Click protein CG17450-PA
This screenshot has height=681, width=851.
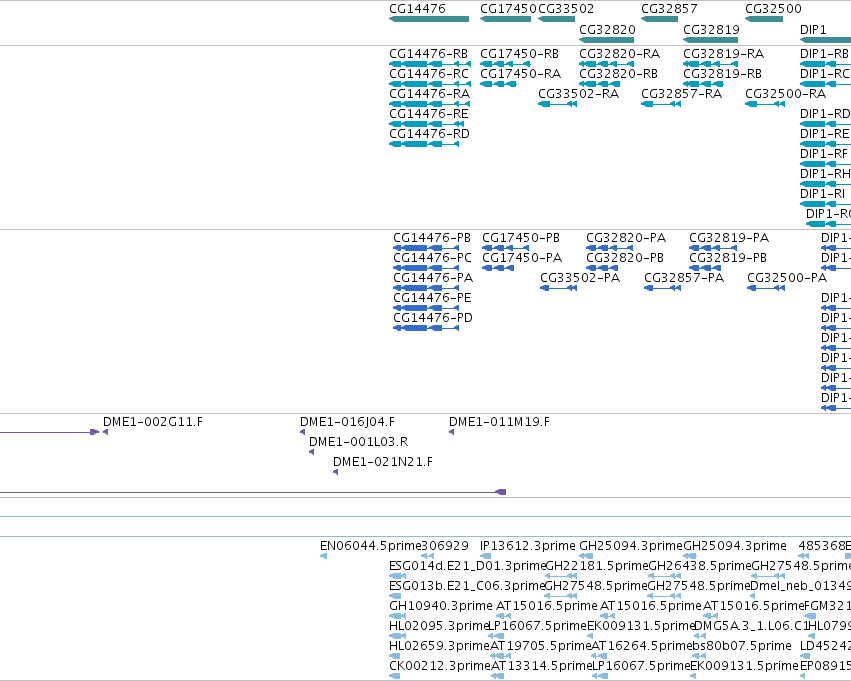click(498, 268)
